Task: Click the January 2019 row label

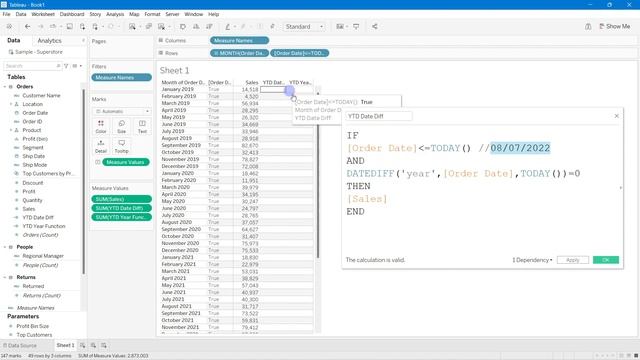Action: tap(178, 89)
